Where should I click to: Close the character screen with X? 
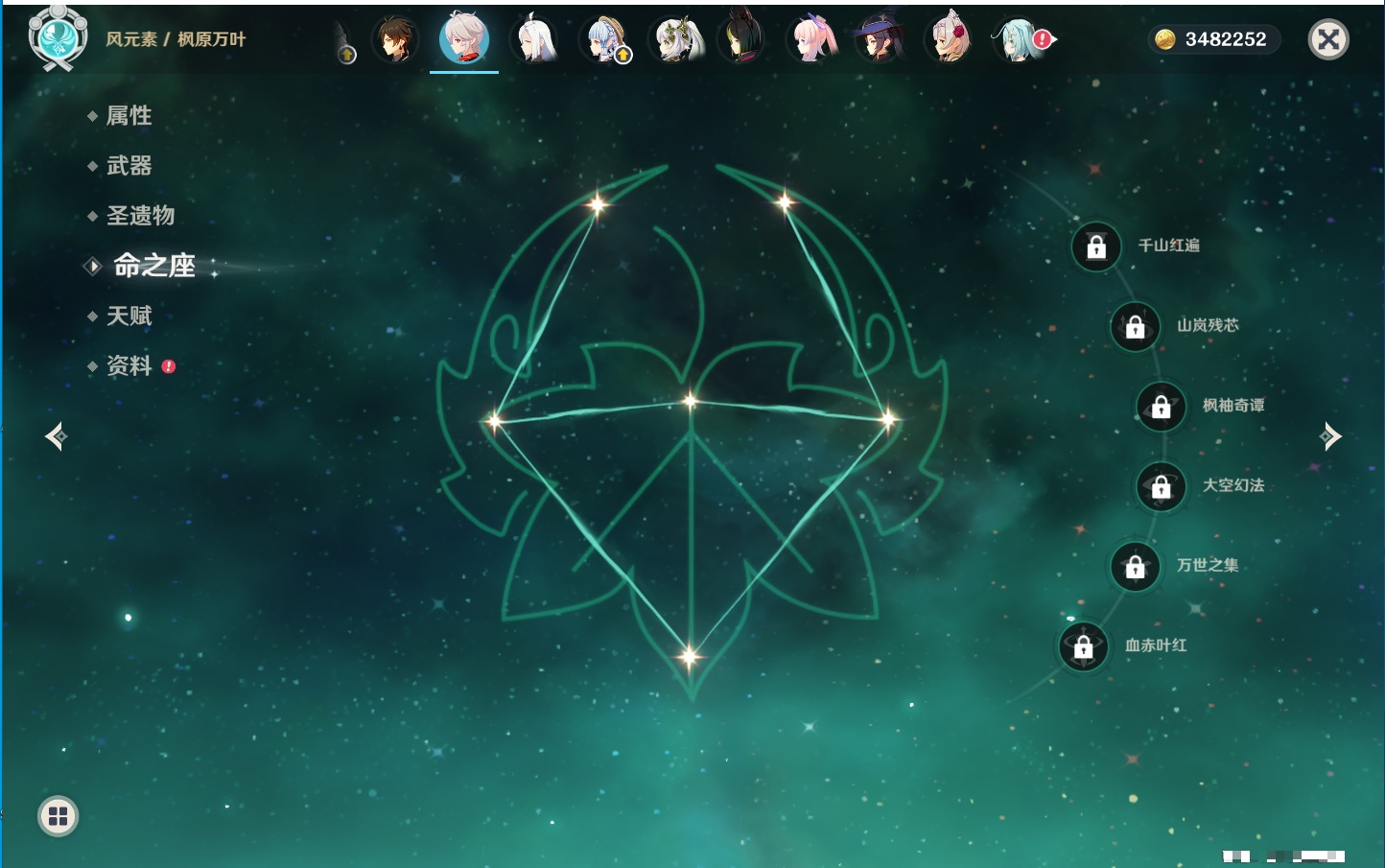(x=1328, y=39)
